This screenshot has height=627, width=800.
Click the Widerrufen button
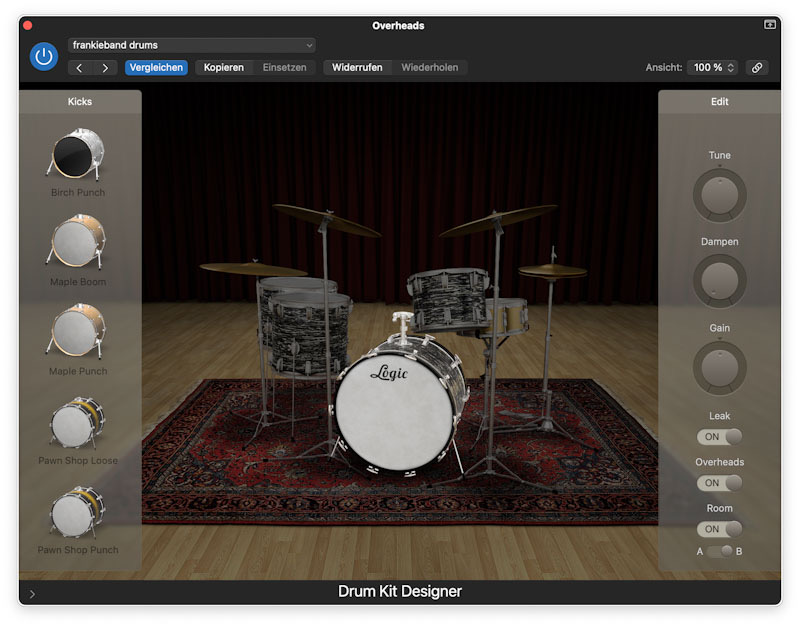tap(357, 67)
